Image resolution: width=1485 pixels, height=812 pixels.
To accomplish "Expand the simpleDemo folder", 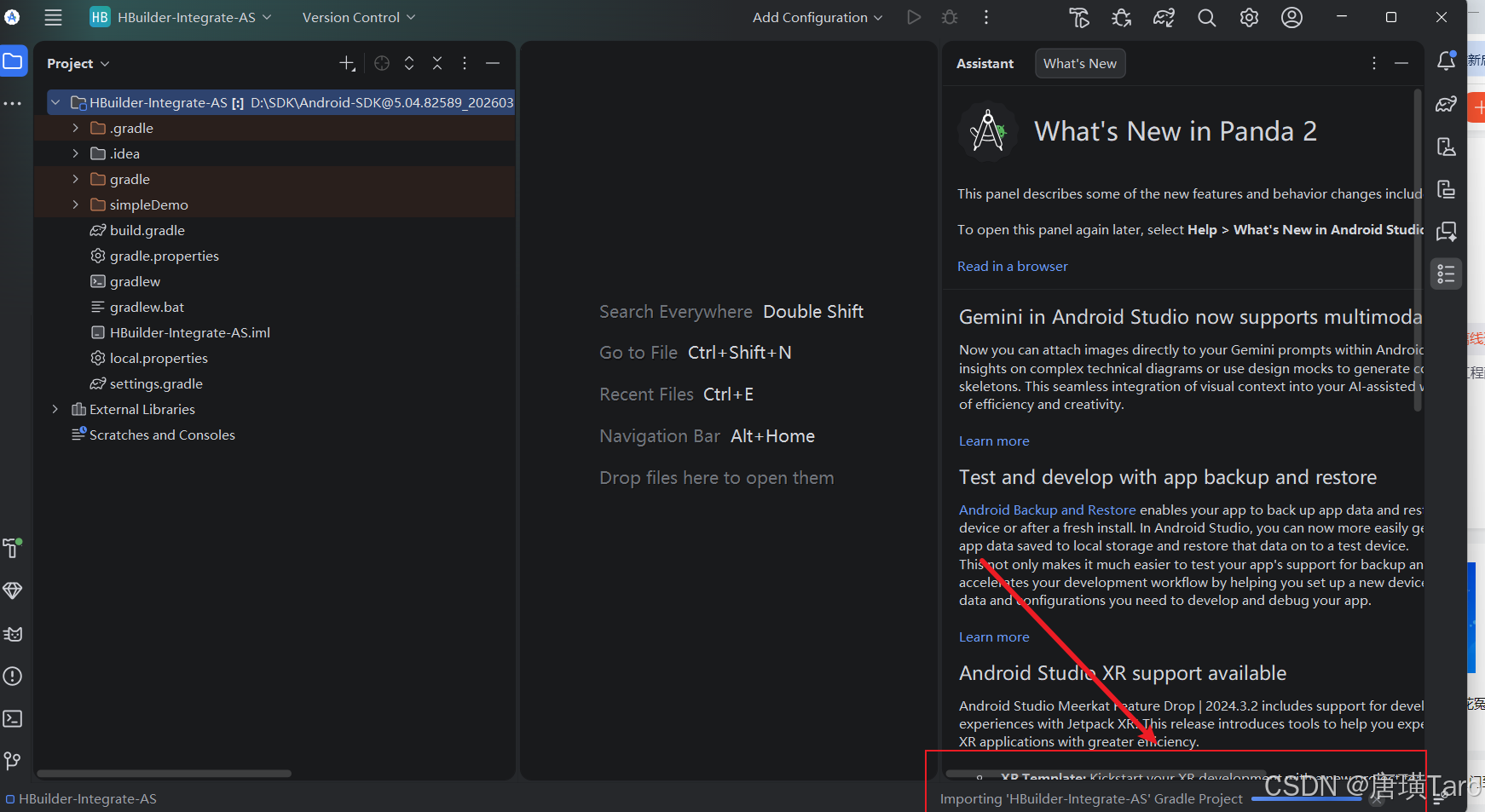I will (76, 204).
